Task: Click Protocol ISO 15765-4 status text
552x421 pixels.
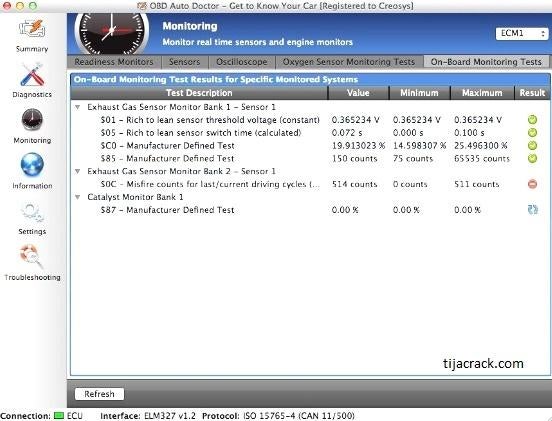Action: click(x=278, y=416)
